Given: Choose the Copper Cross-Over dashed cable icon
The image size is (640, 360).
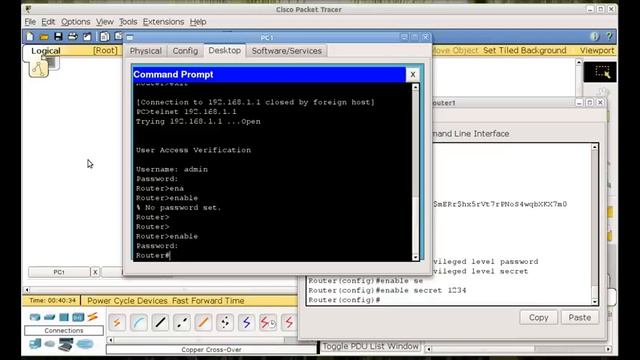Looking at the screenshot, I should (182, 322).
